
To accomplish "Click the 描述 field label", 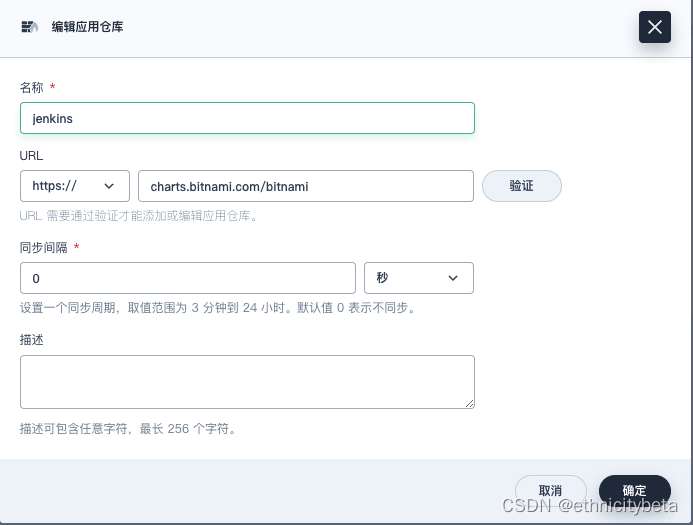I will pos(32,340).
